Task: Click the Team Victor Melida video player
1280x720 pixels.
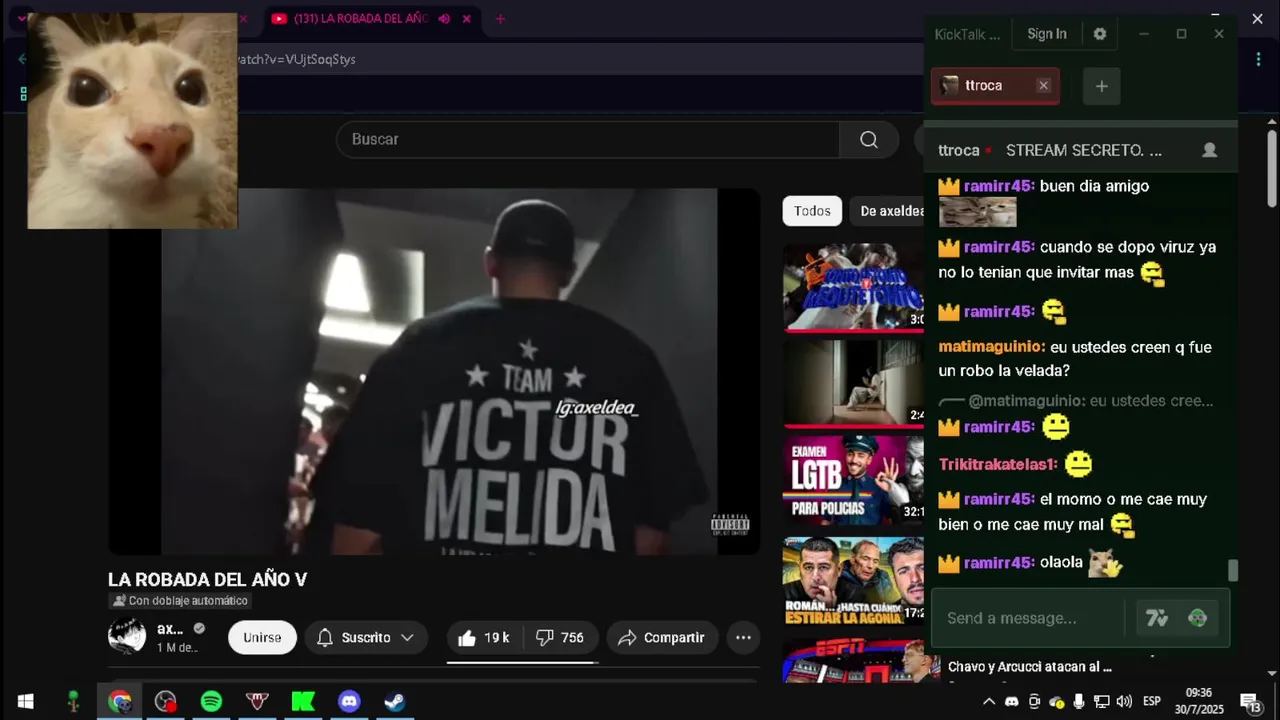Action: 434,371
